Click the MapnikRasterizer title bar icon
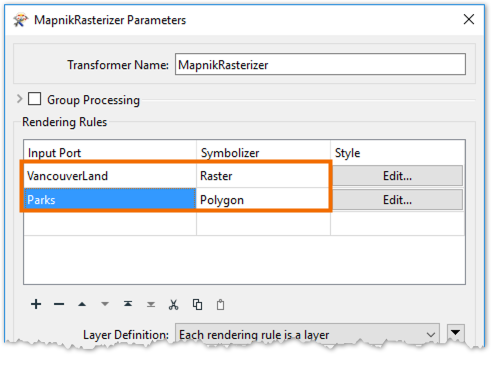This screenshot has width=491, height=379. point(20,20)
